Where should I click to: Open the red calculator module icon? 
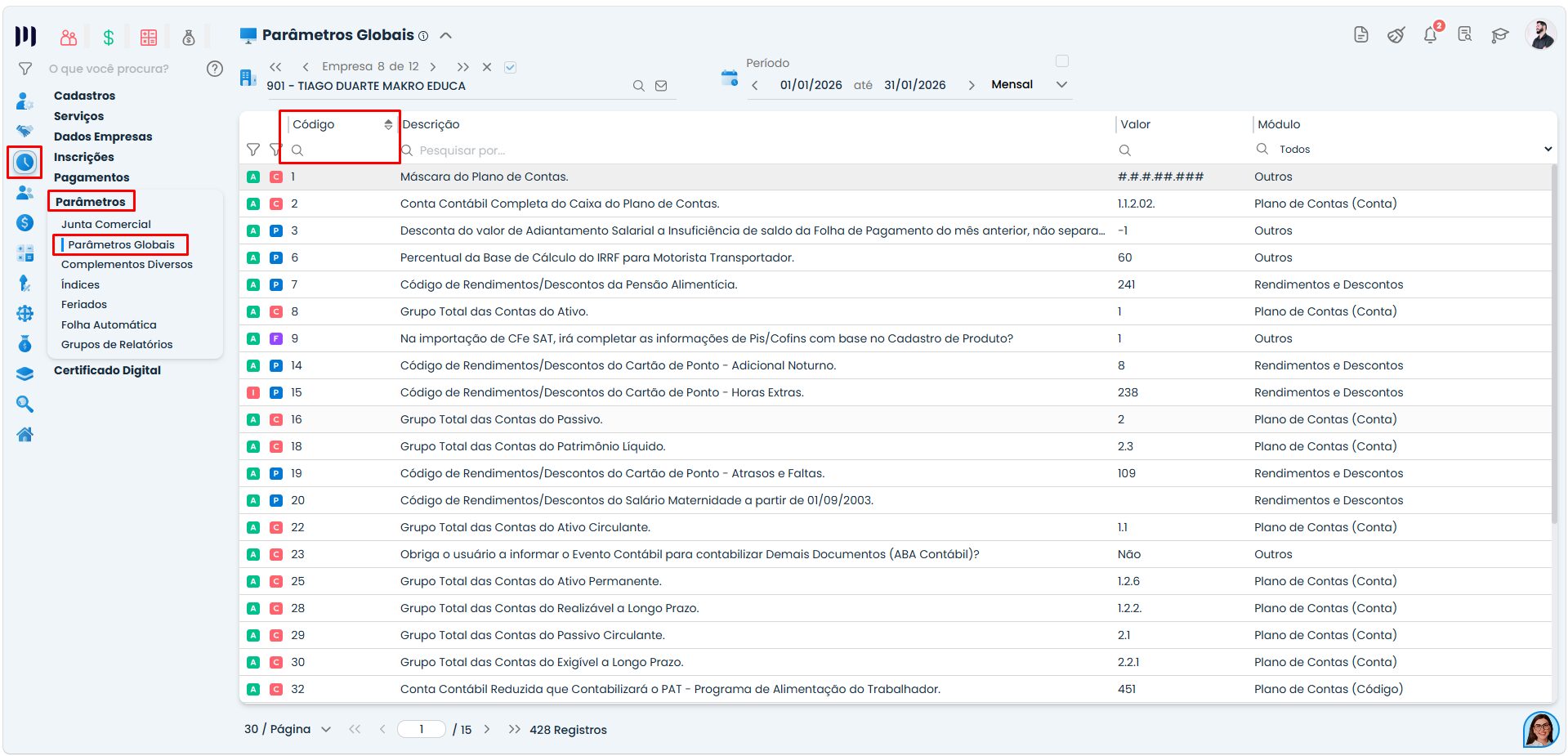point(149,37)
